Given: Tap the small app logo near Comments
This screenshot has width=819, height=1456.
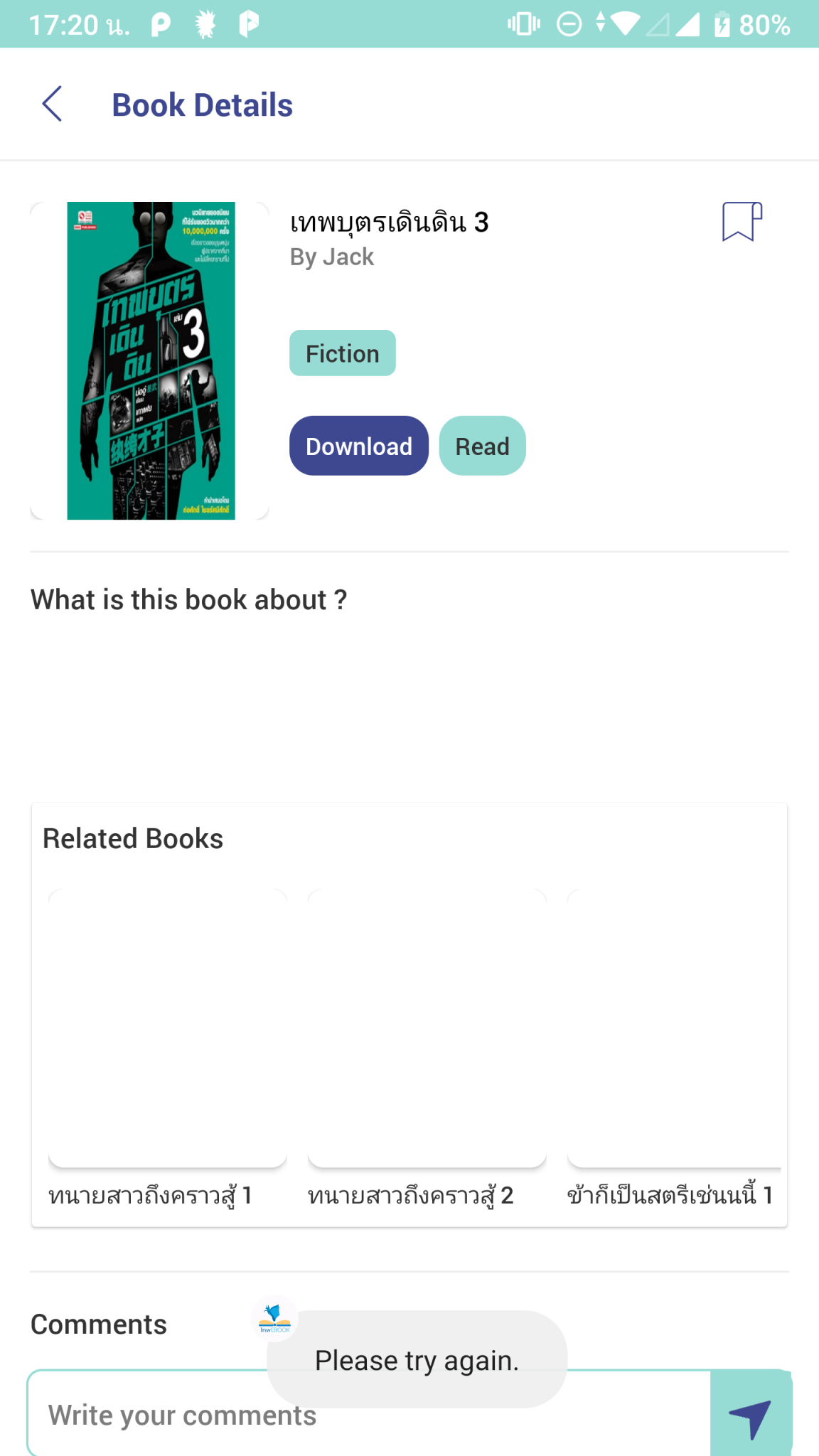Looking at the screenshot, I should tap(275, 1319).
